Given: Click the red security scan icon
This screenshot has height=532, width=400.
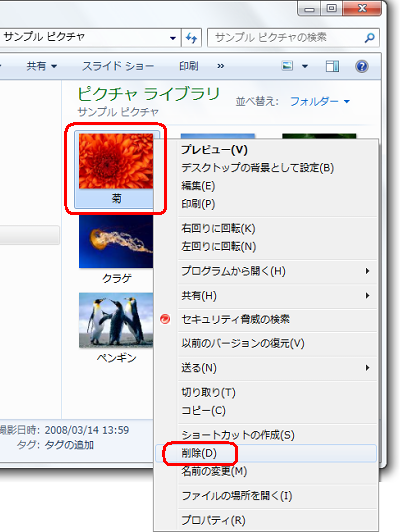Looking at the screenshot, I should 165,319.
